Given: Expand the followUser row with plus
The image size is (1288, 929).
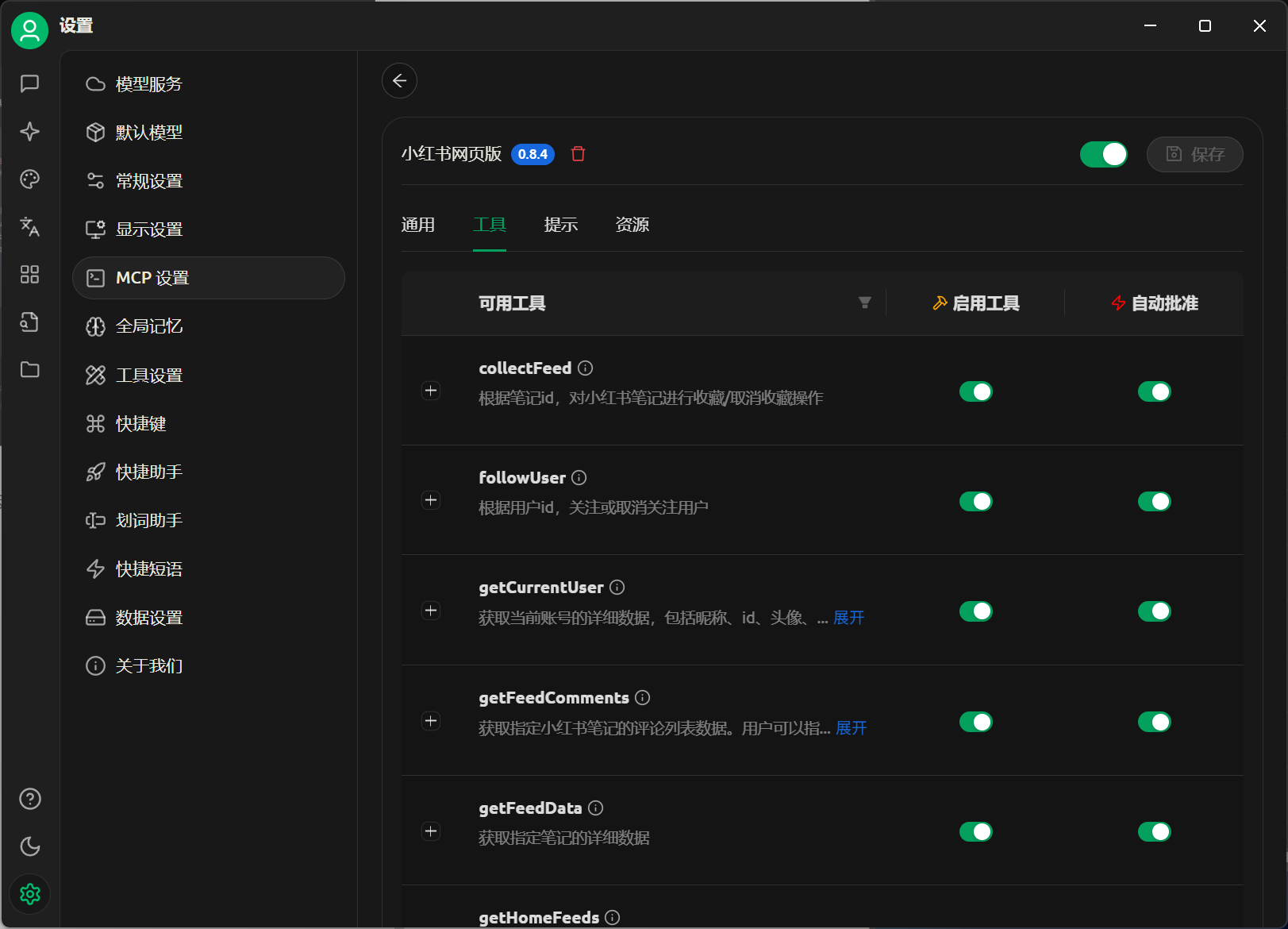Looking at the screenshot, I should 431,500.
